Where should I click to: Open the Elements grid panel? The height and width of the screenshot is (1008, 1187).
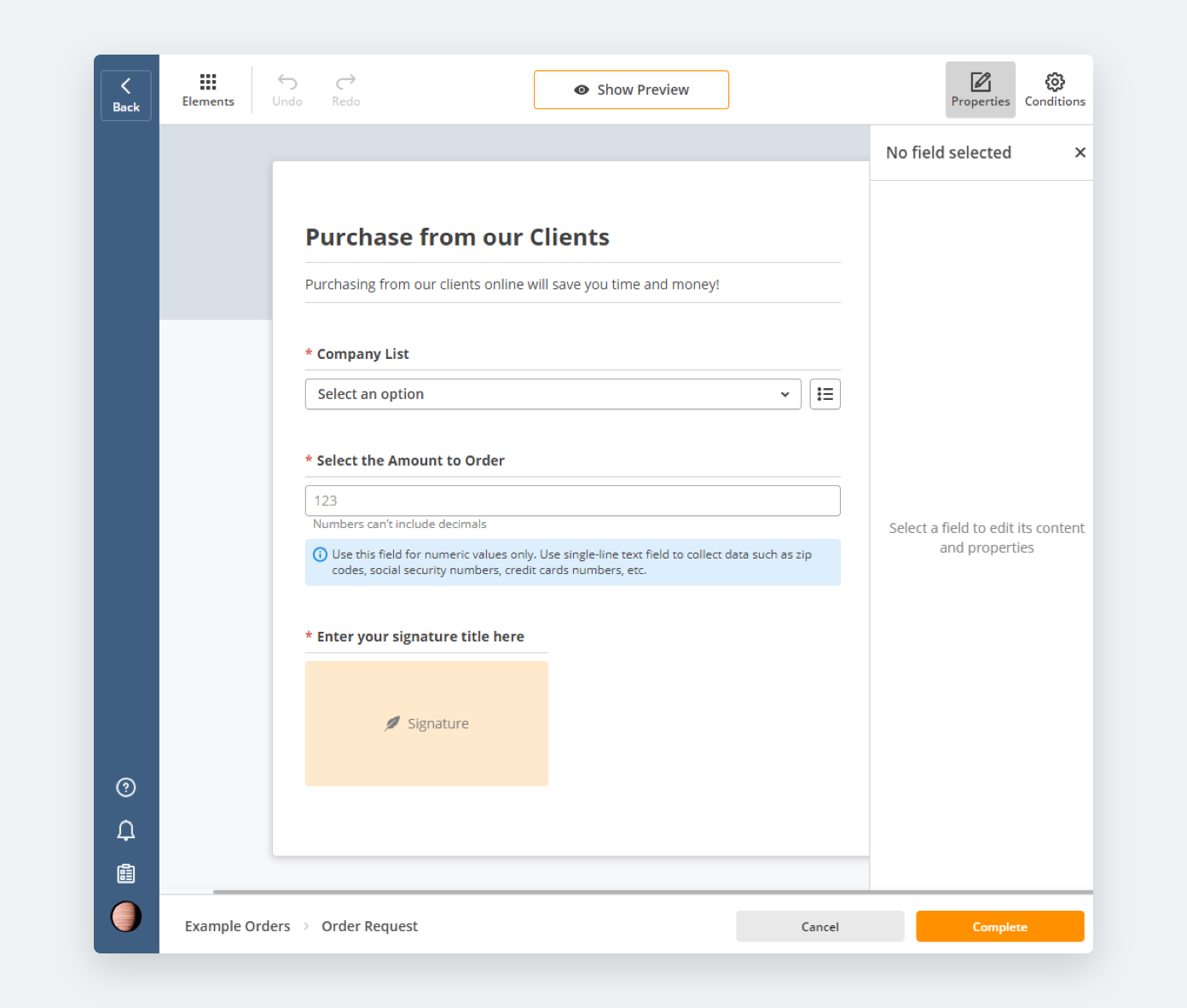point(208,90)
